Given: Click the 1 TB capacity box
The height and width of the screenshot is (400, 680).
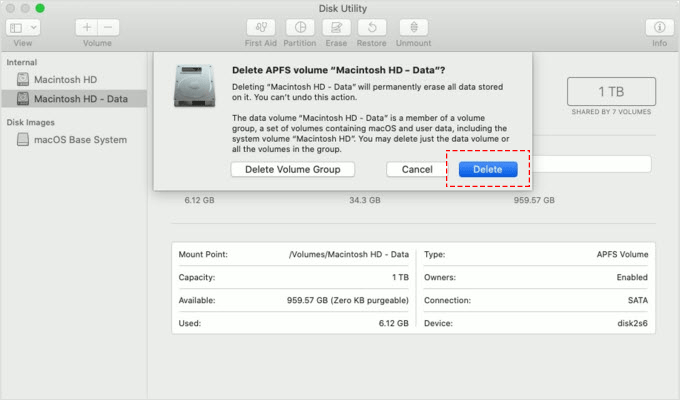Looking at the screenshot, I should click(x=611, y=92).
